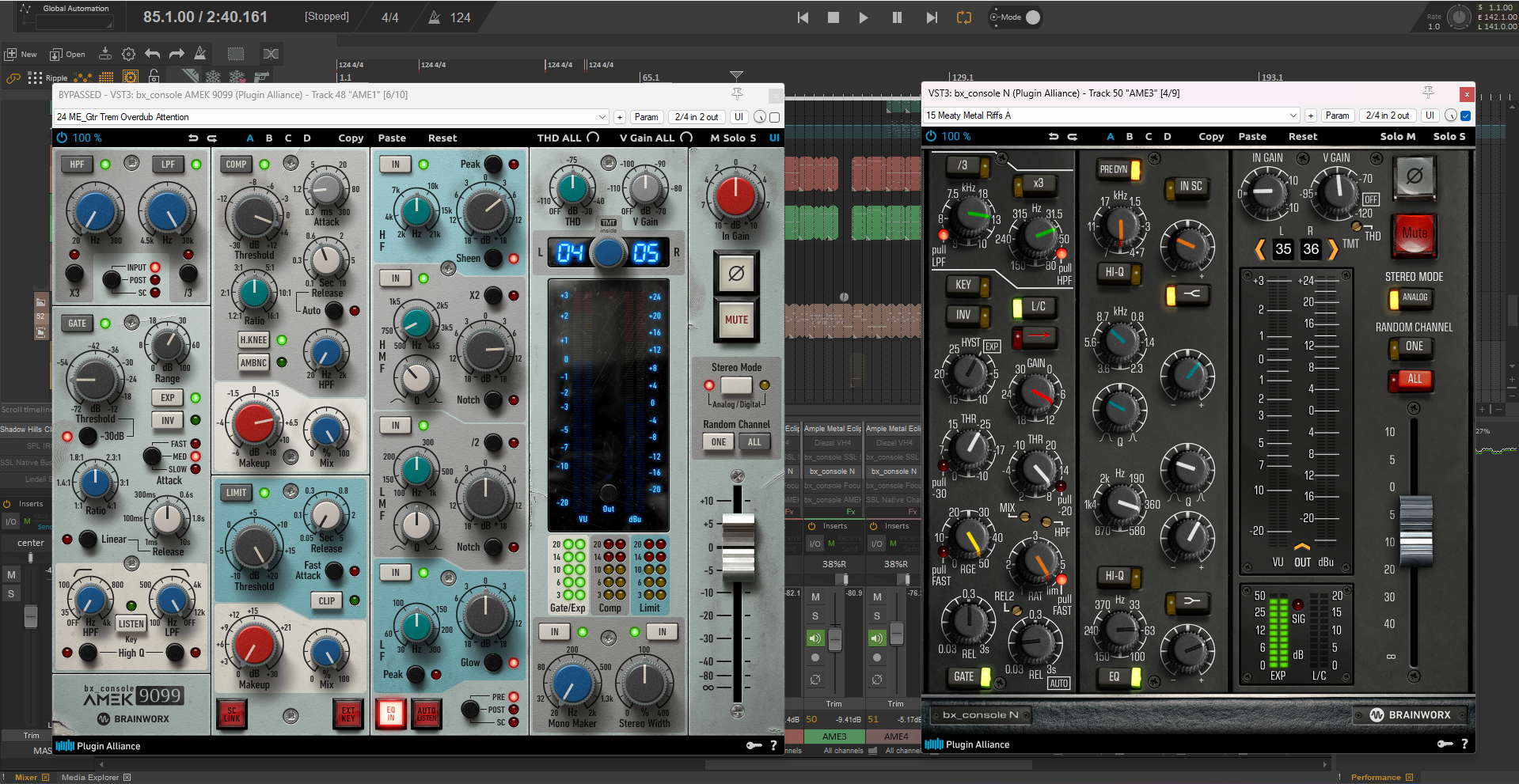The height and width of the screenshot is (784, 1519).
Task: Switch to Media Explorer tab
Action: point(90,777)
